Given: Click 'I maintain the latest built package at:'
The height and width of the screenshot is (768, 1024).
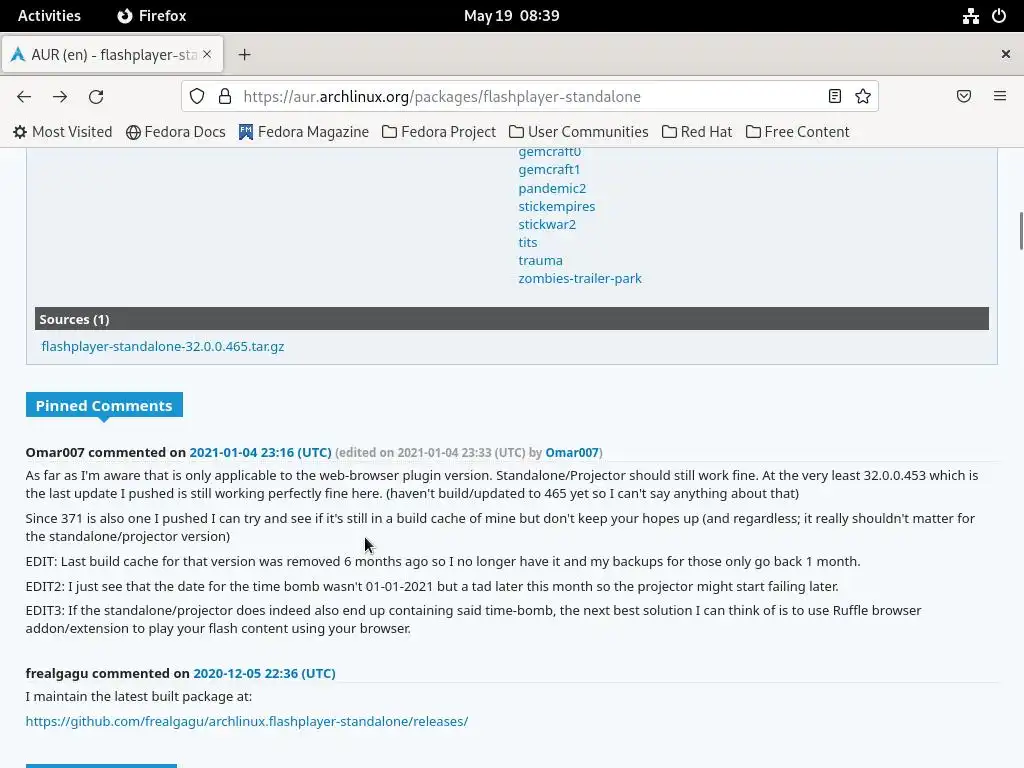Looking at the screenshot, I should (138, 697).
